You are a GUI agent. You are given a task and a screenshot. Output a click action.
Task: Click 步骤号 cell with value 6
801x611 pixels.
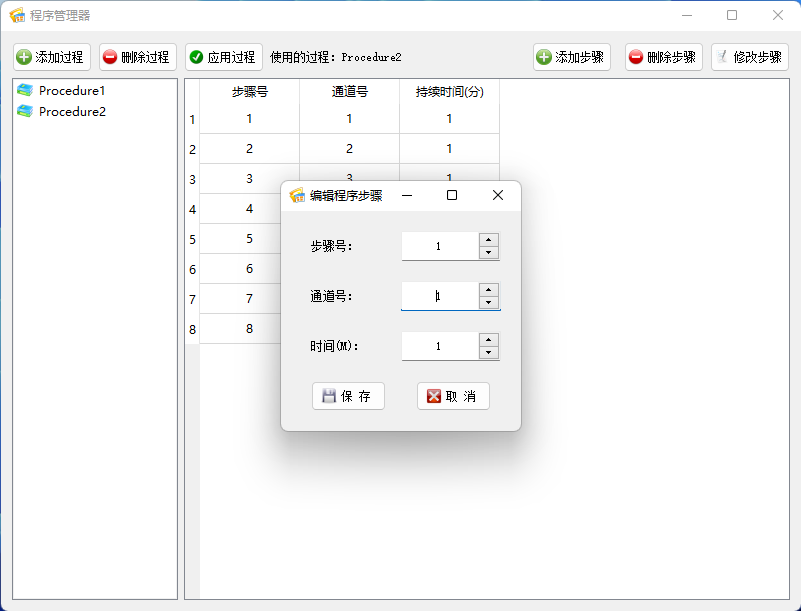240,269
